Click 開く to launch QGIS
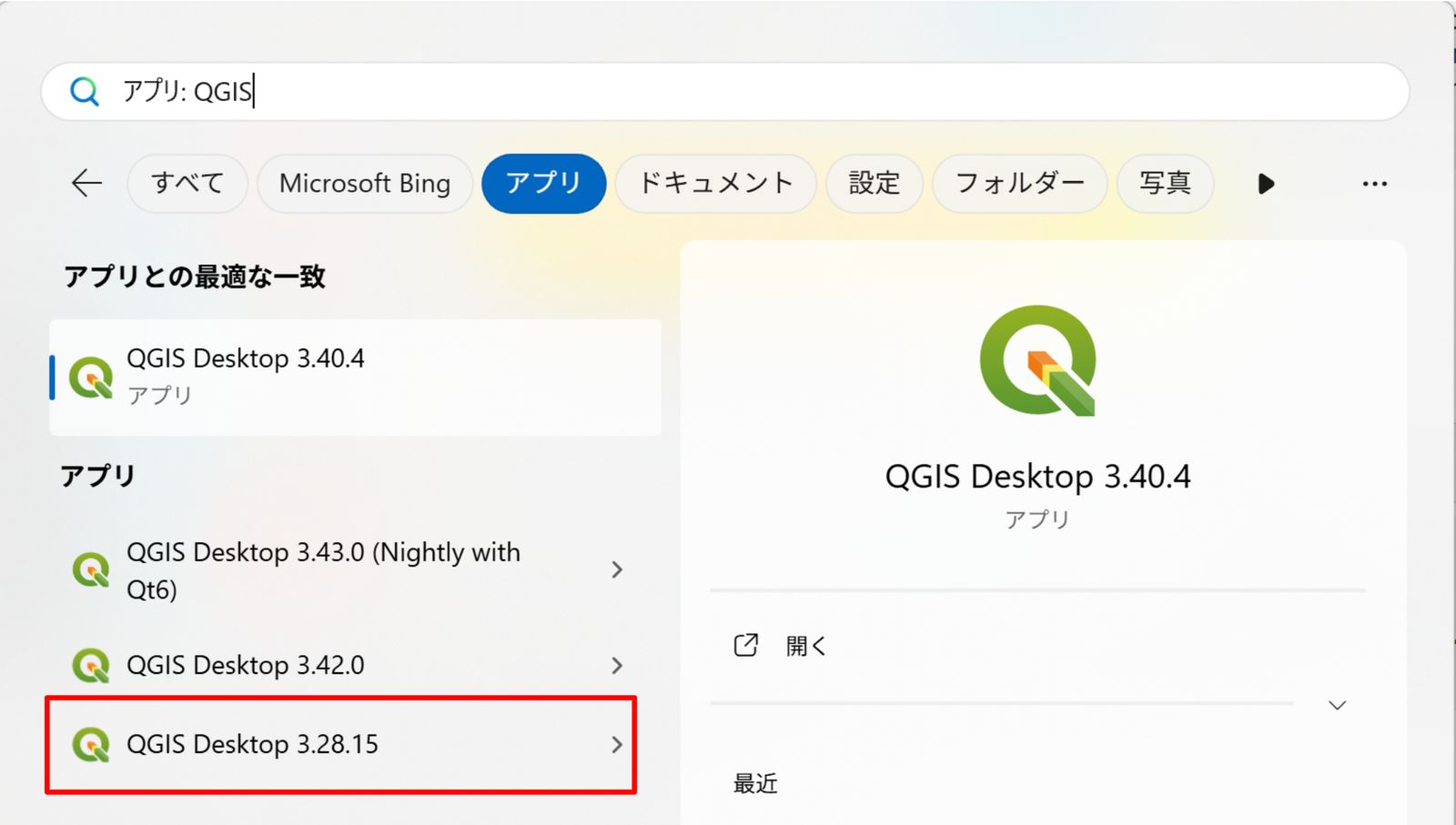Image resolution: width=1456 pixels, height=825 pixels. [x=806, y=646]
